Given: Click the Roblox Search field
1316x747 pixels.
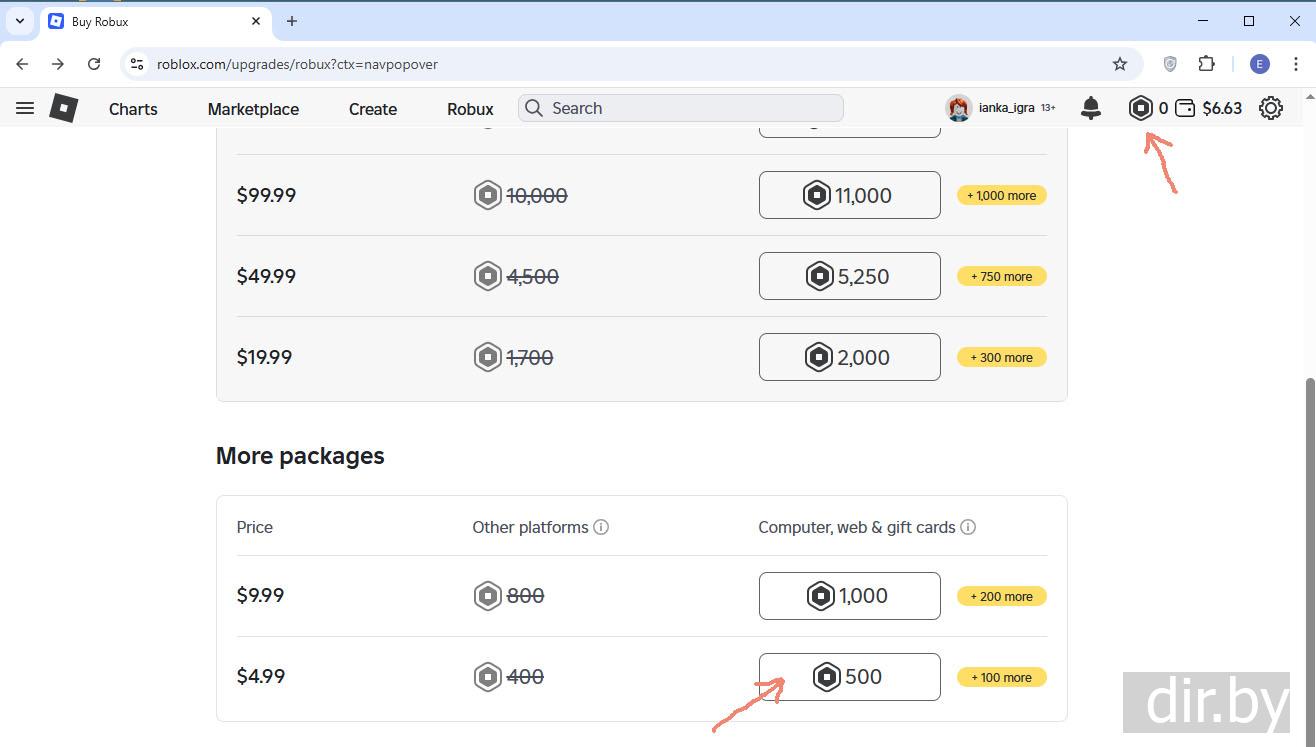Looking at the screenshot, I should coord(690,108).
